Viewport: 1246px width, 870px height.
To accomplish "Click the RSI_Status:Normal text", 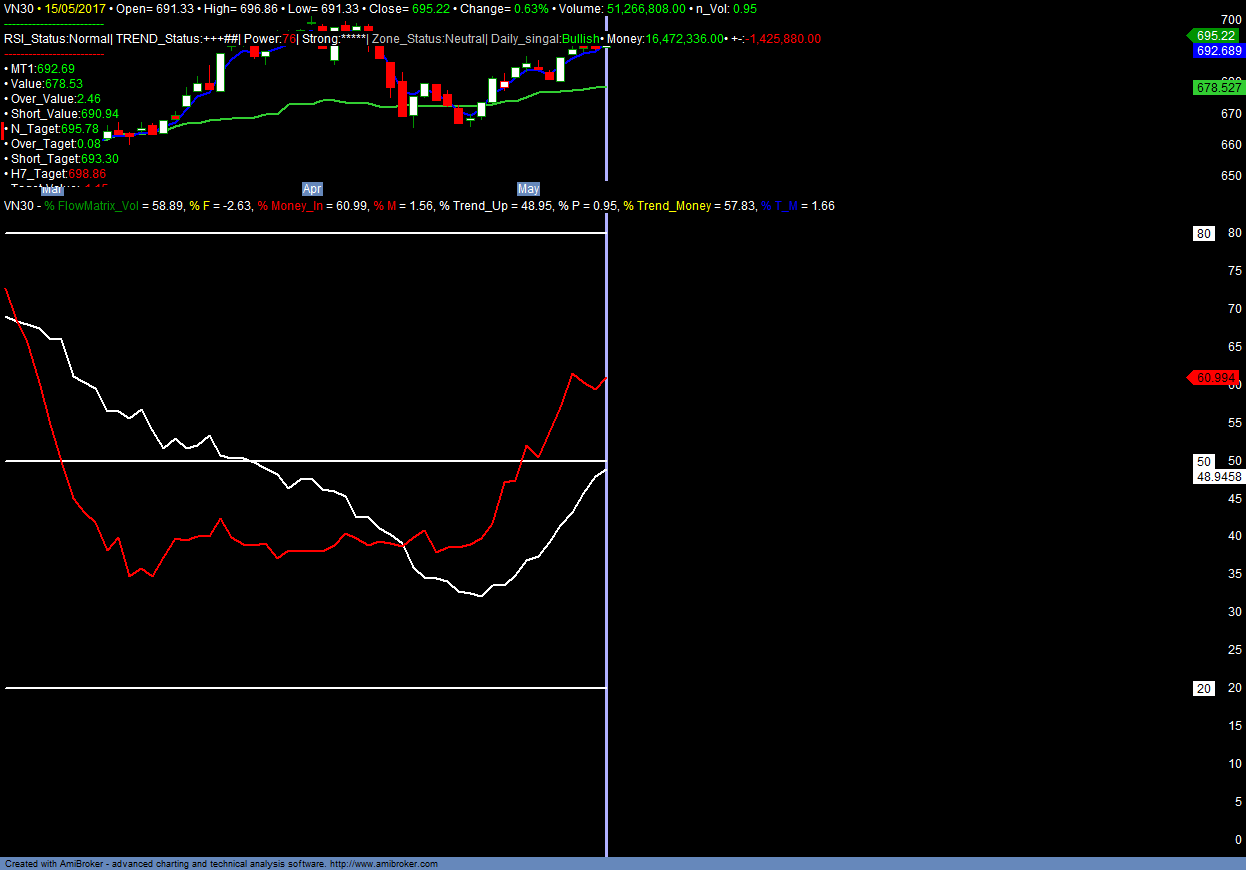I will [56, 39].
